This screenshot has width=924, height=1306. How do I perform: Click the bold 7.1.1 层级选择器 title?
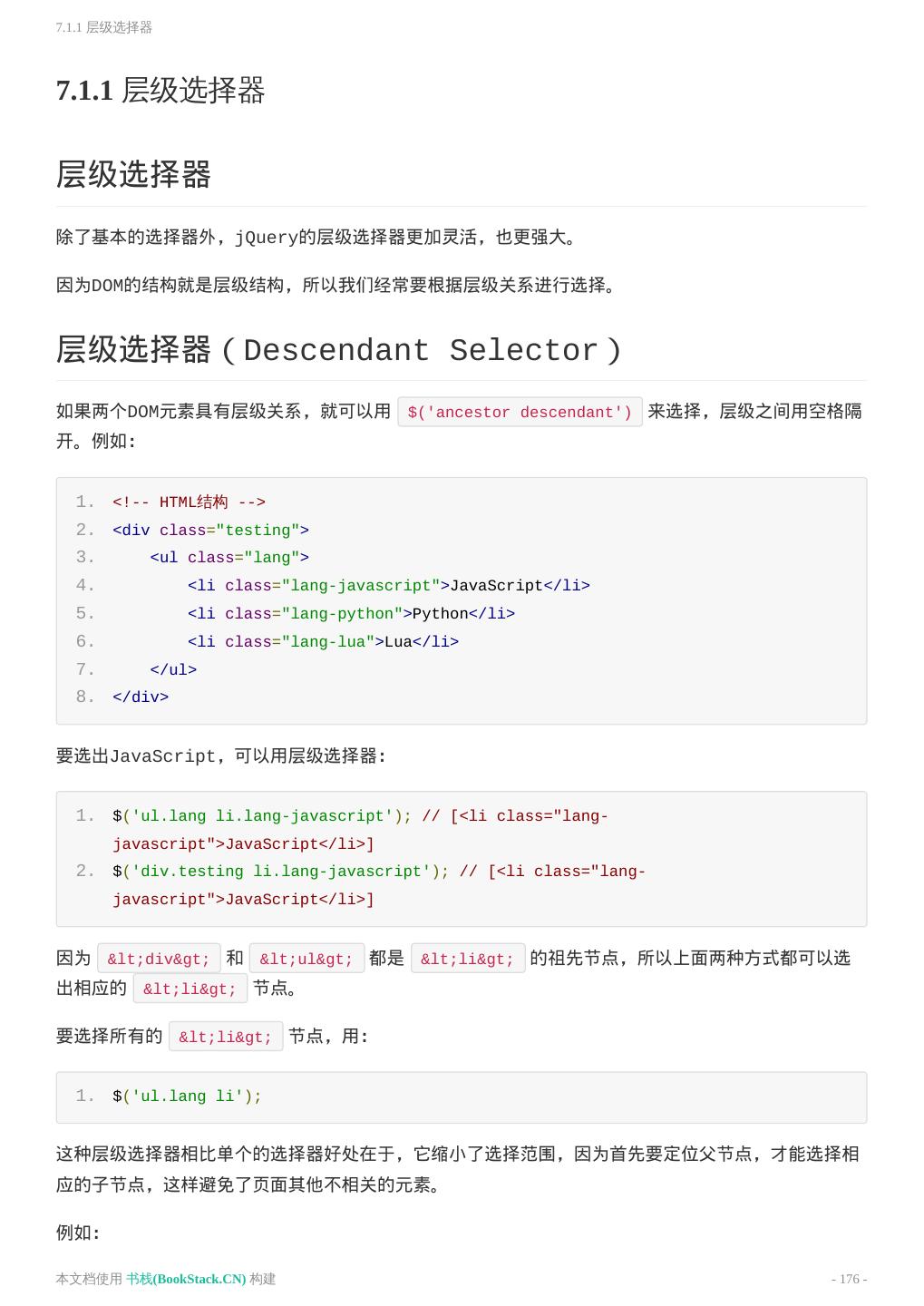(x=160, y=91)
